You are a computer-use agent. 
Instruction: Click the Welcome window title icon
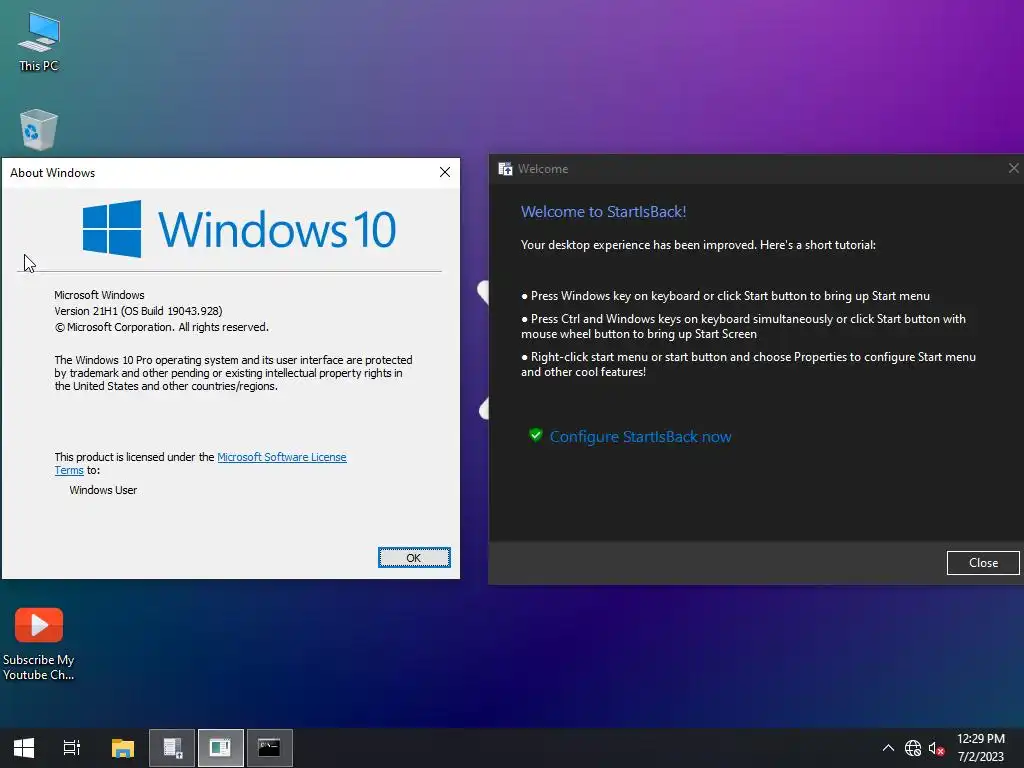tap(505, 169)
